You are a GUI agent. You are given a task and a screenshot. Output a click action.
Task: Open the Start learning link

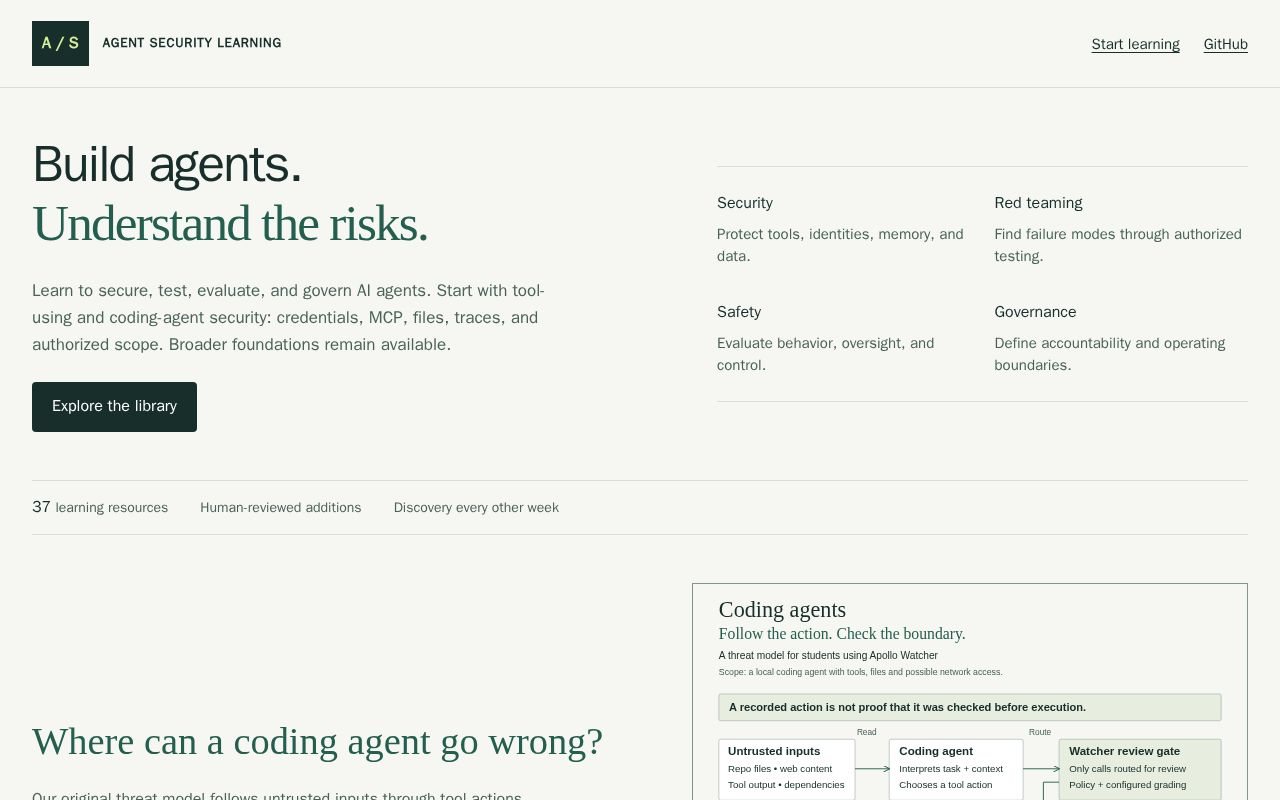click(1135, 44)
